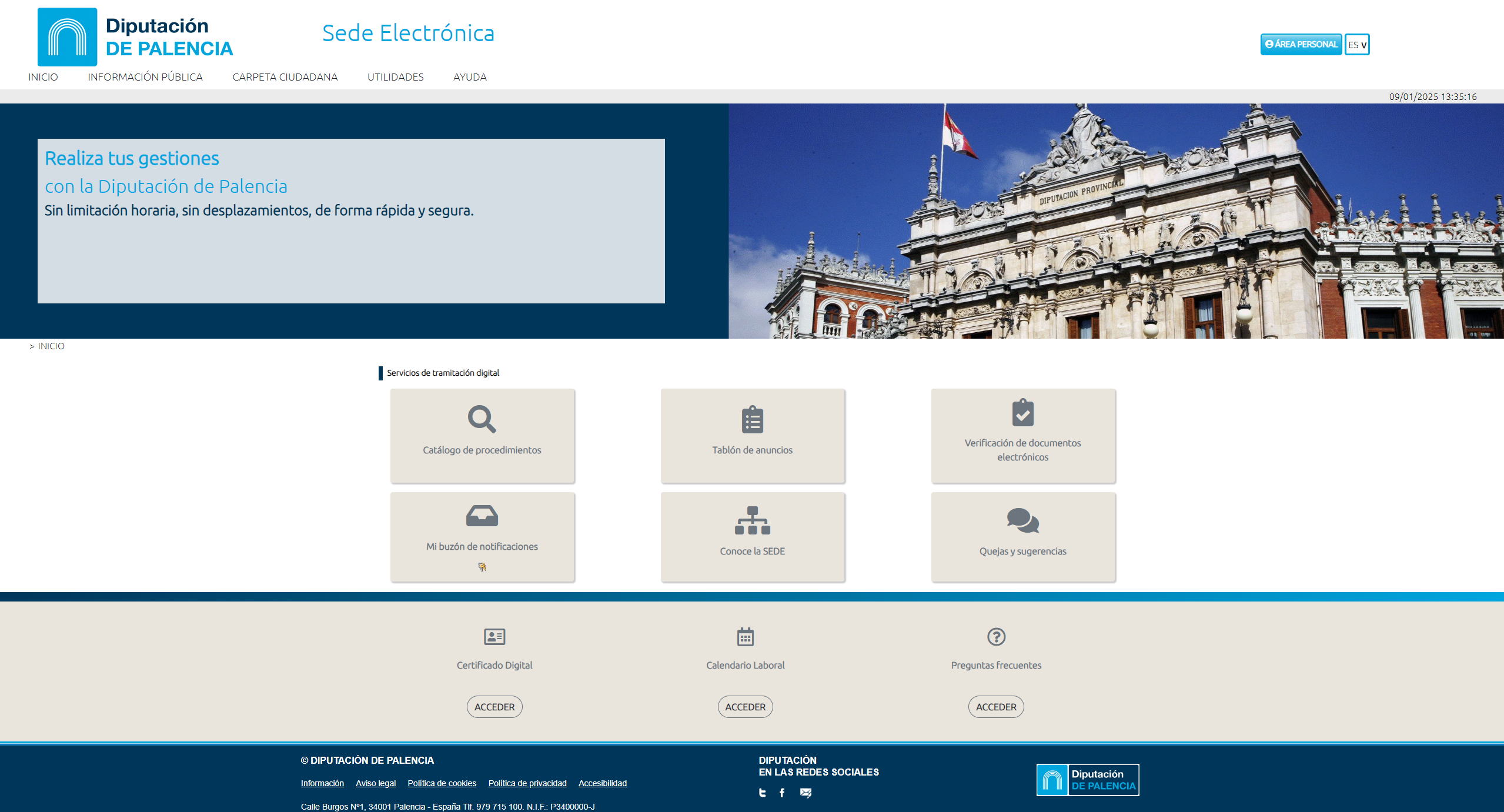Open the Facebook icon in the footer

pos(782,793)
